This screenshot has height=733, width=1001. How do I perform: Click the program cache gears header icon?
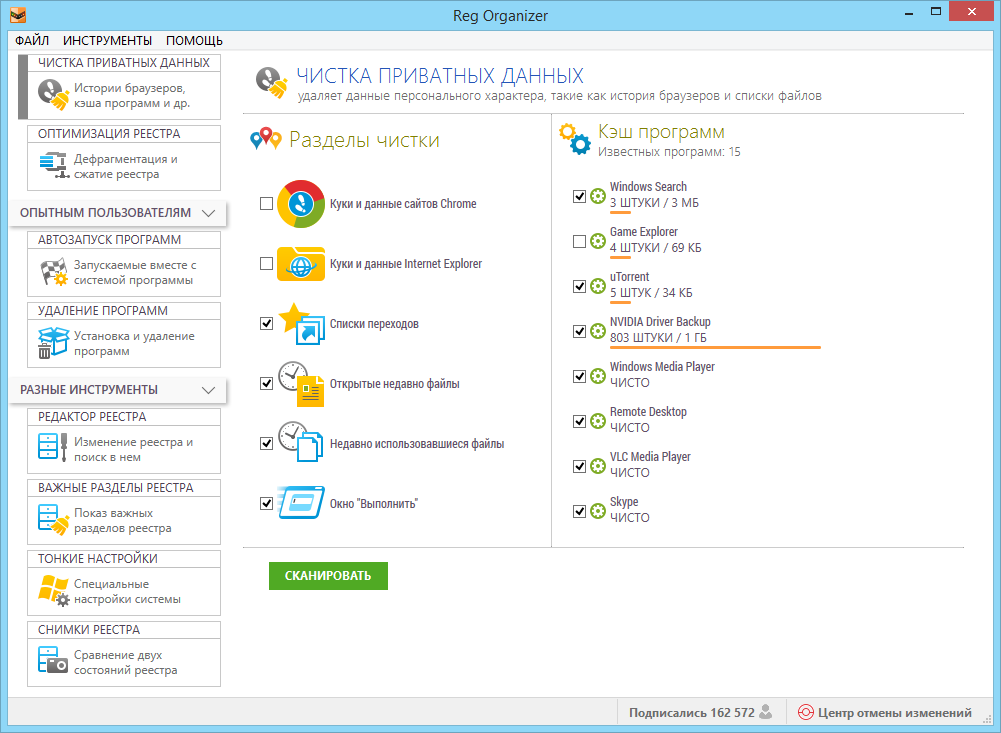(575, 139)
